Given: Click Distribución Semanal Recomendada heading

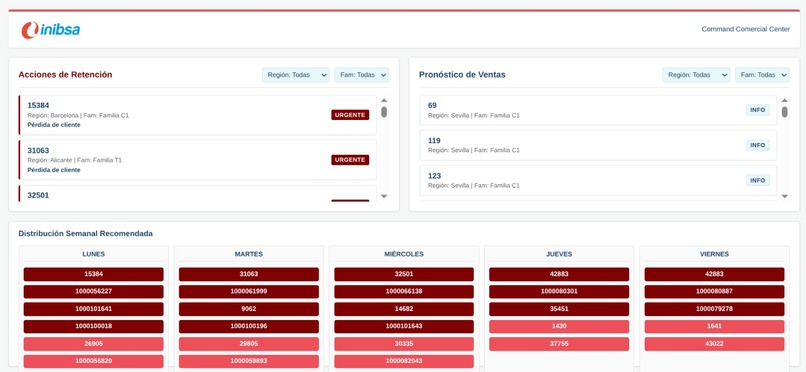Looking at the screenshot, I should point(85,233).
